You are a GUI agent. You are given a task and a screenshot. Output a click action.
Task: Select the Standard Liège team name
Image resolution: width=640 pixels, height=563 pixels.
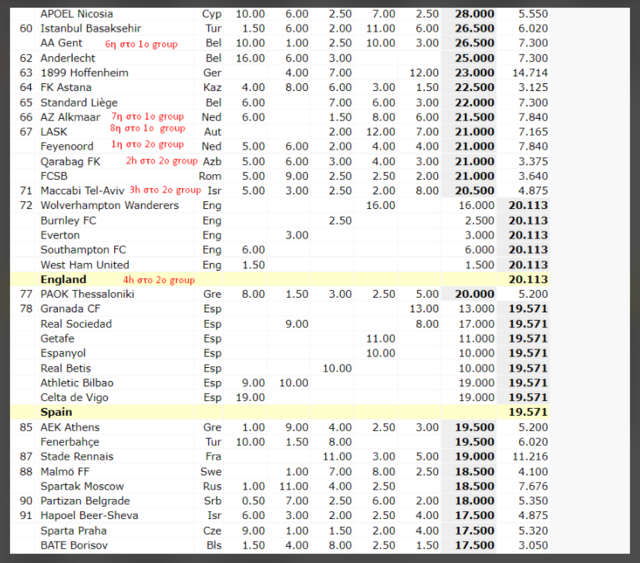click(x=79, y=102)
